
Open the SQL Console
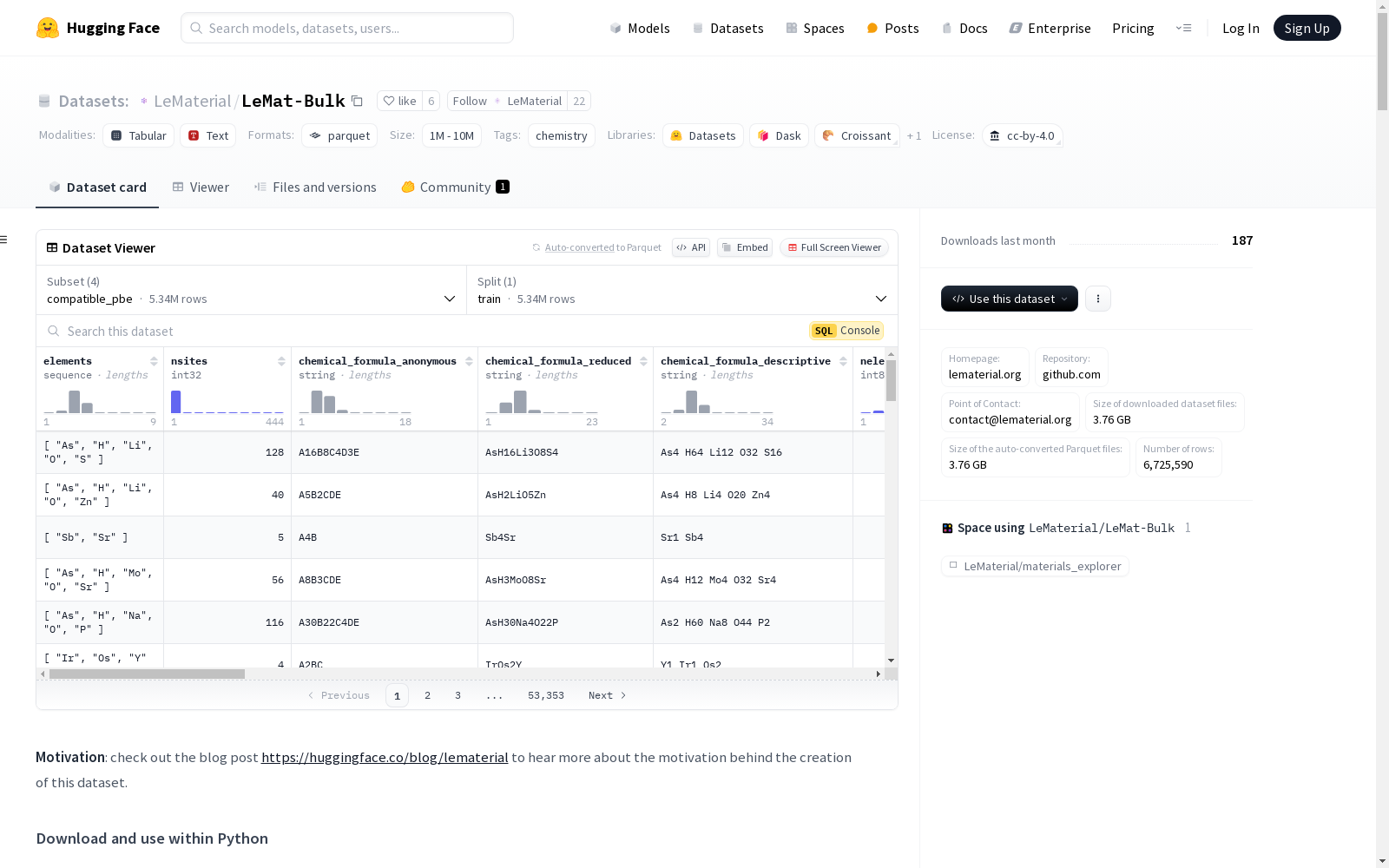tap(846, 331)
